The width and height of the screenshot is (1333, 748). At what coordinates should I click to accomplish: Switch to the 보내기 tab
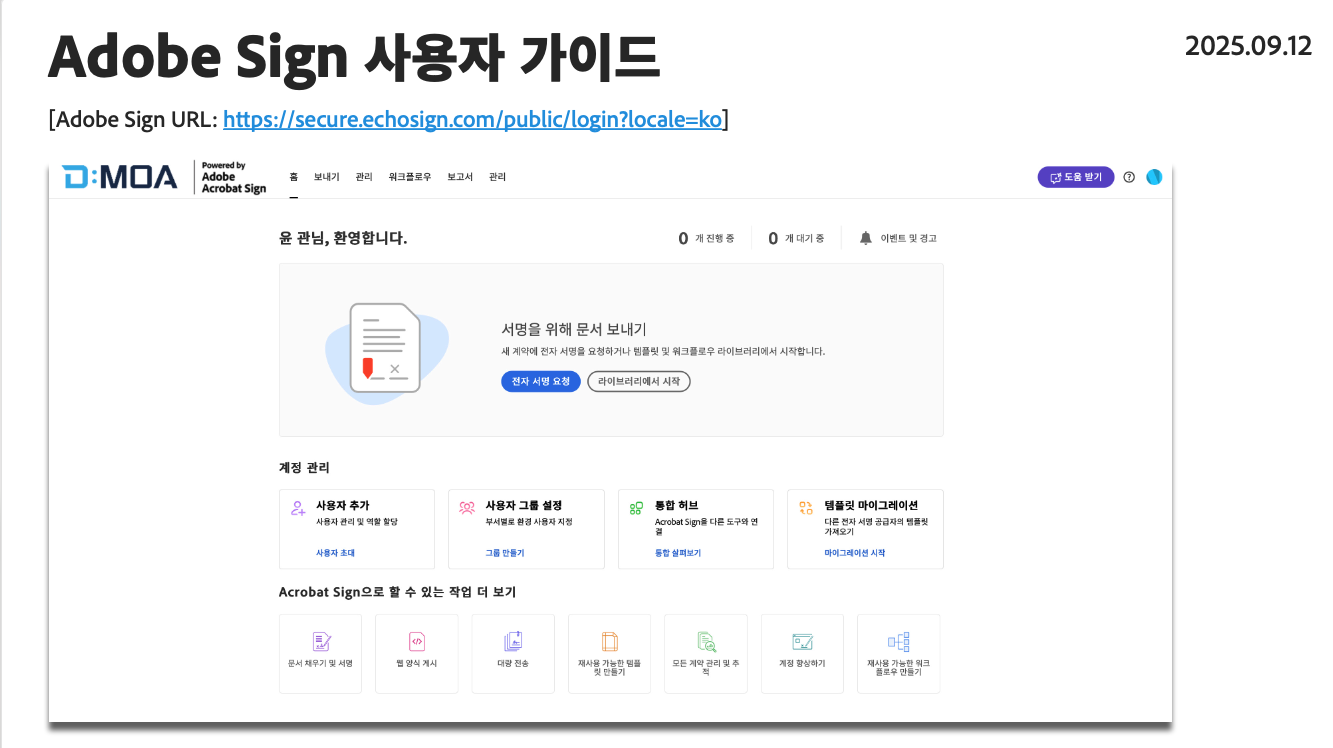pyautogui.click(x=326, y=177)
